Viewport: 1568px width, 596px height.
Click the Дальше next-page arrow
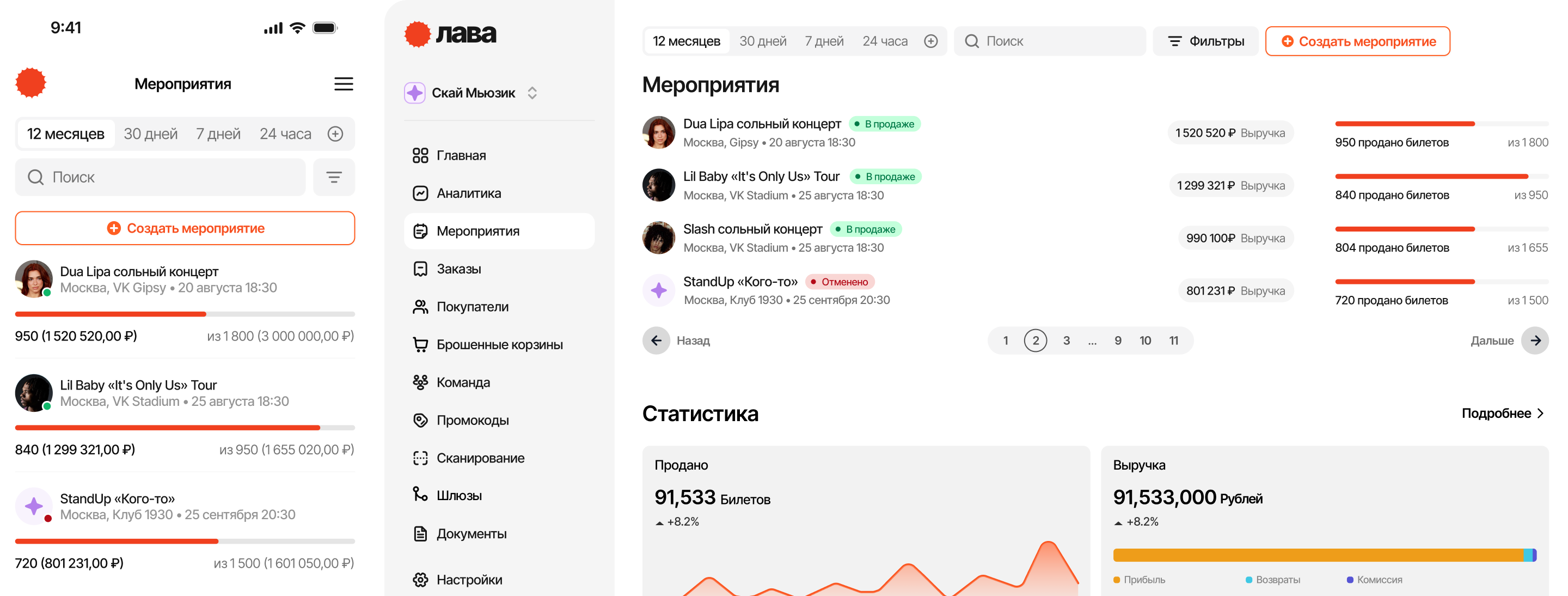[x=1535, y=340]
